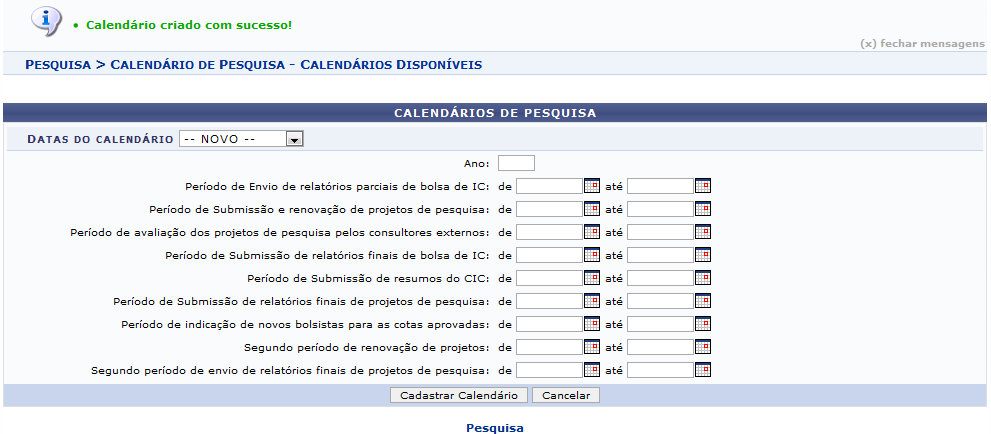Open start-date calendar for relatórios parciais de bolsa de IC
This screenshot has height=434, width=991.
(592, 186)
